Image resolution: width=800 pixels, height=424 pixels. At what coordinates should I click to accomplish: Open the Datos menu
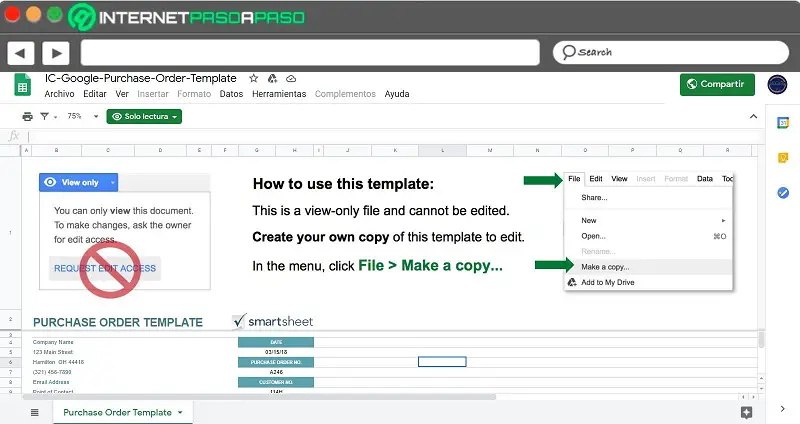(231, 94)
